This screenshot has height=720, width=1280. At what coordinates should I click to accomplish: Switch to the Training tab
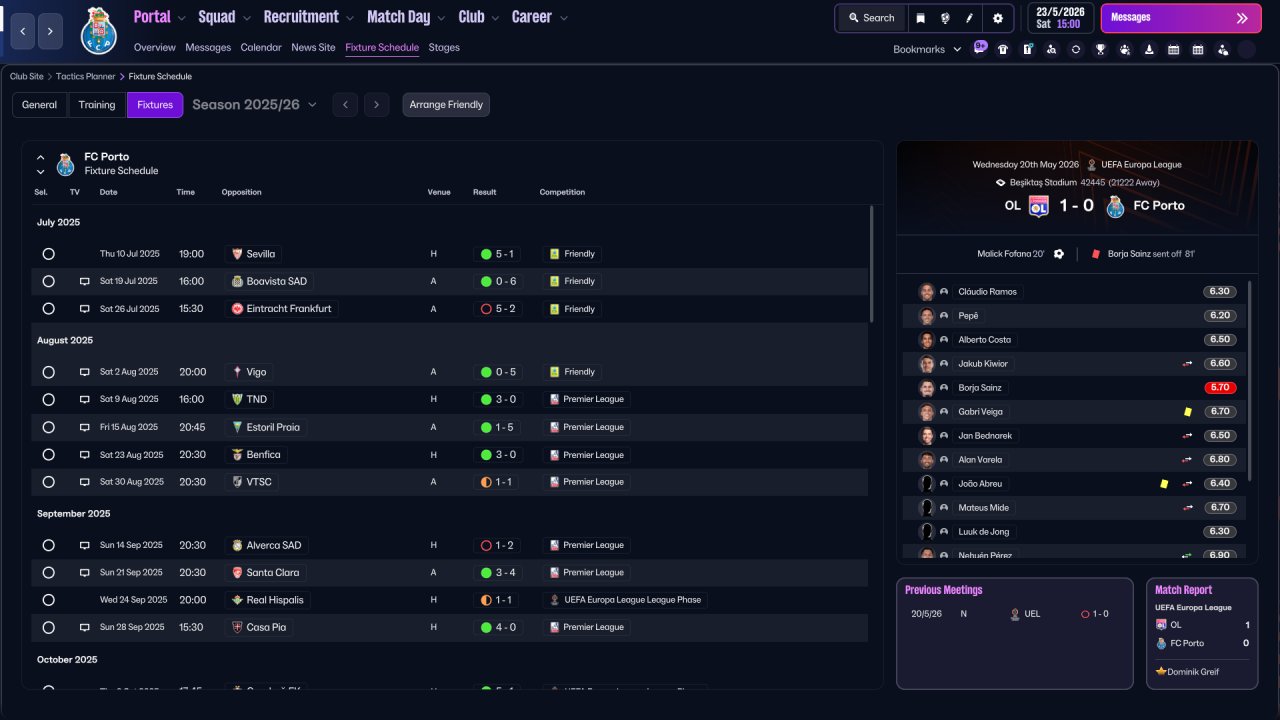click(97, 105)
